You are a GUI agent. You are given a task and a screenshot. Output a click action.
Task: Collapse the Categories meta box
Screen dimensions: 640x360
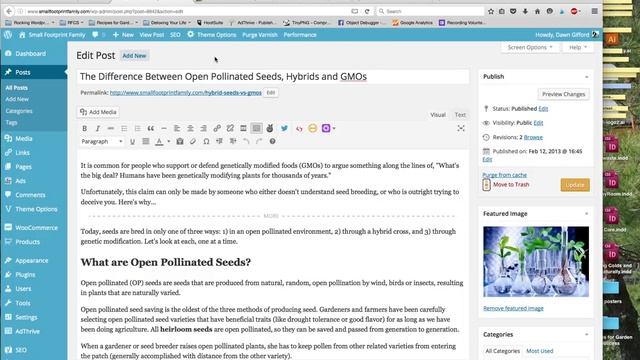(587, 334)
